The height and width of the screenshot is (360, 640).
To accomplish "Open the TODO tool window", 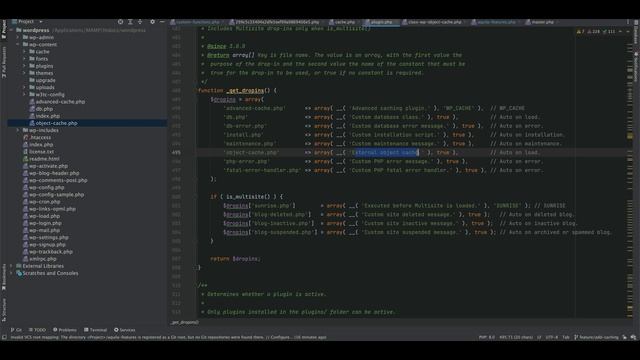I will coord(38,330).
